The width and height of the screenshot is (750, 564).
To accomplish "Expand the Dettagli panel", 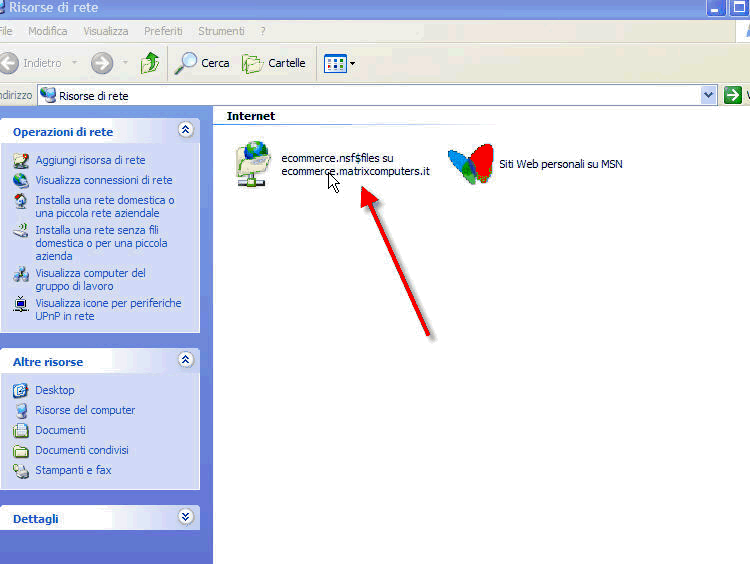I will tap(186, 517).
